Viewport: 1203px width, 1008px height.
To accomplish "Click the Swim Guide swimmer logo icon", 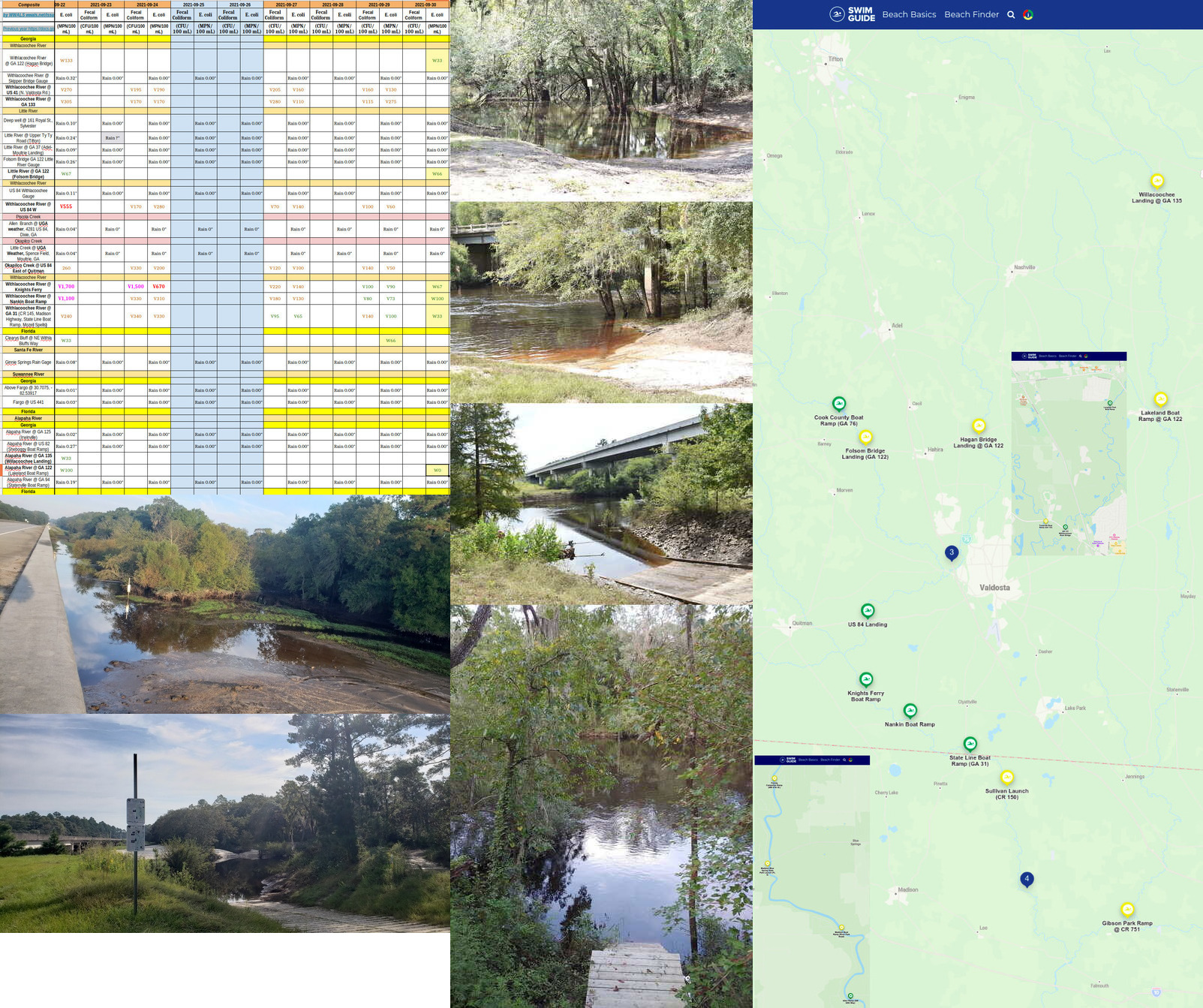I will 837,14.
